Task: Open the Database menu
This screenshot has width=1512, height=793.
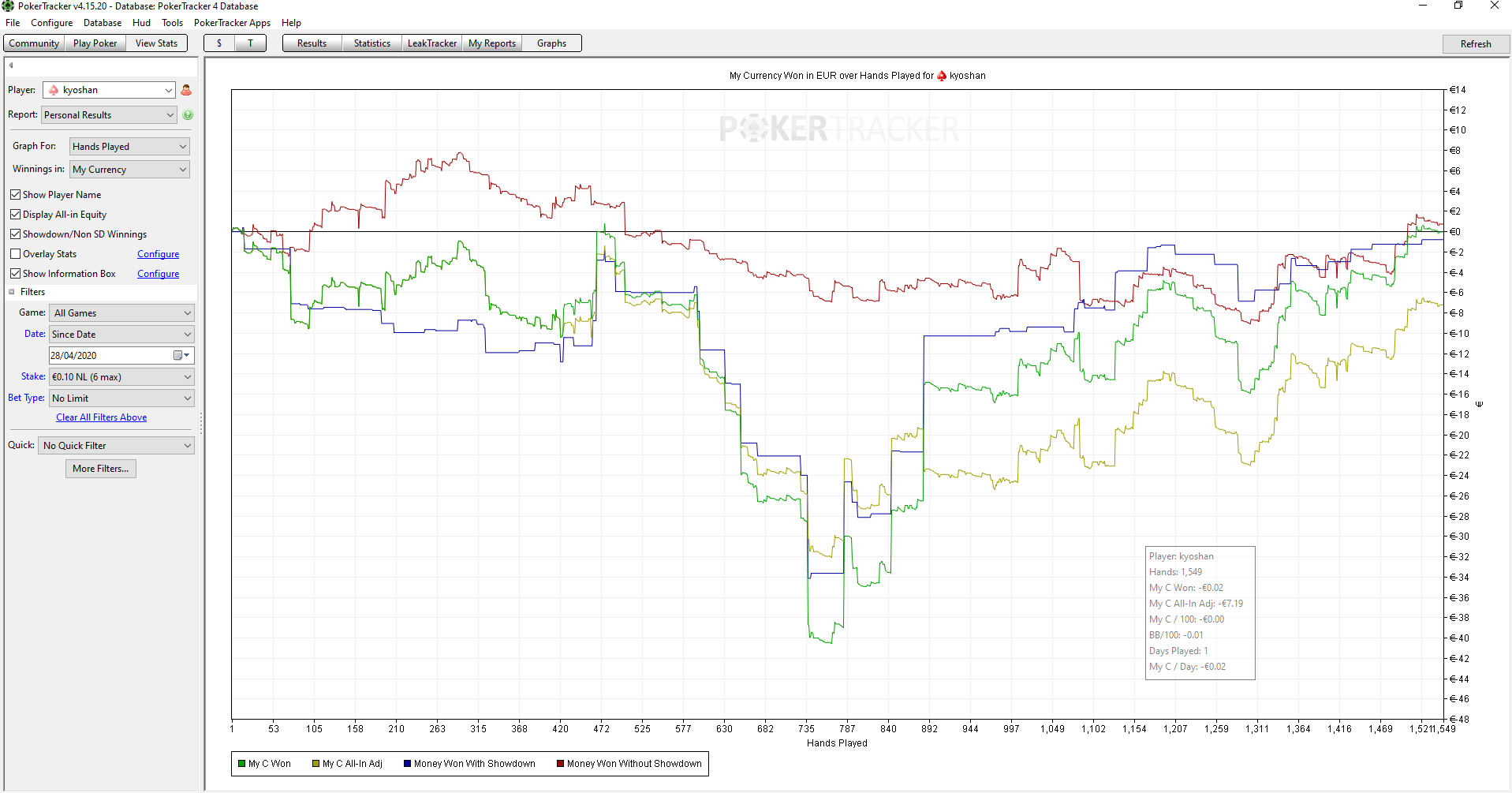Action: pyautogui.click(x=103, y=23)
